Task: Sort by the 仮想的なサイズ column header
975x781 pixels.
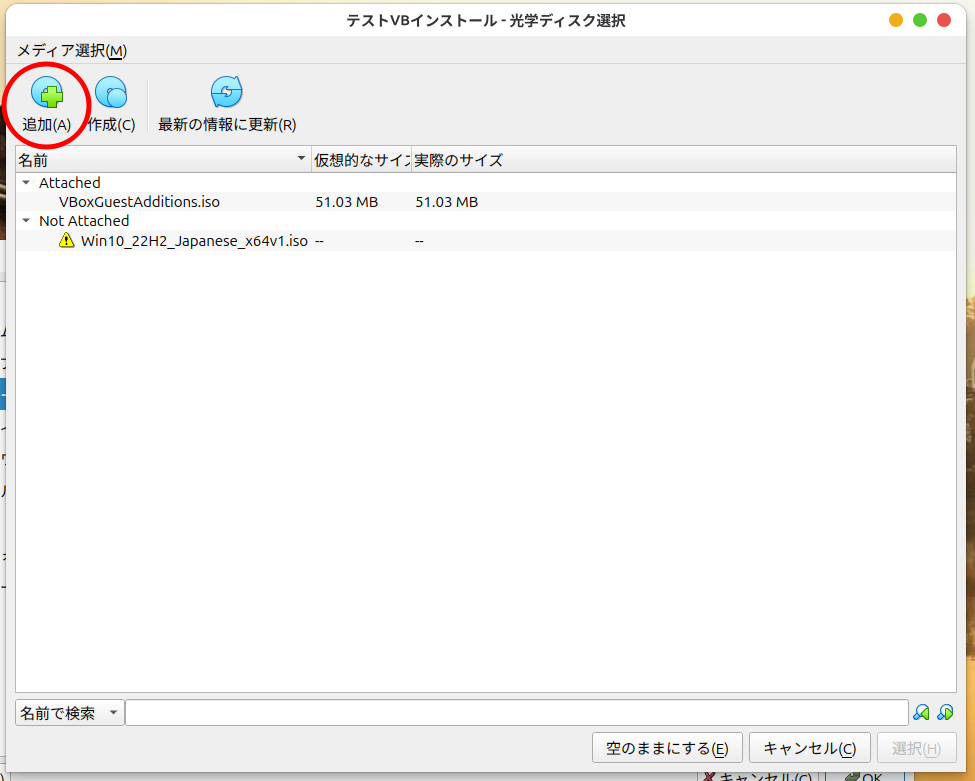Action: [x=361, y=160]
